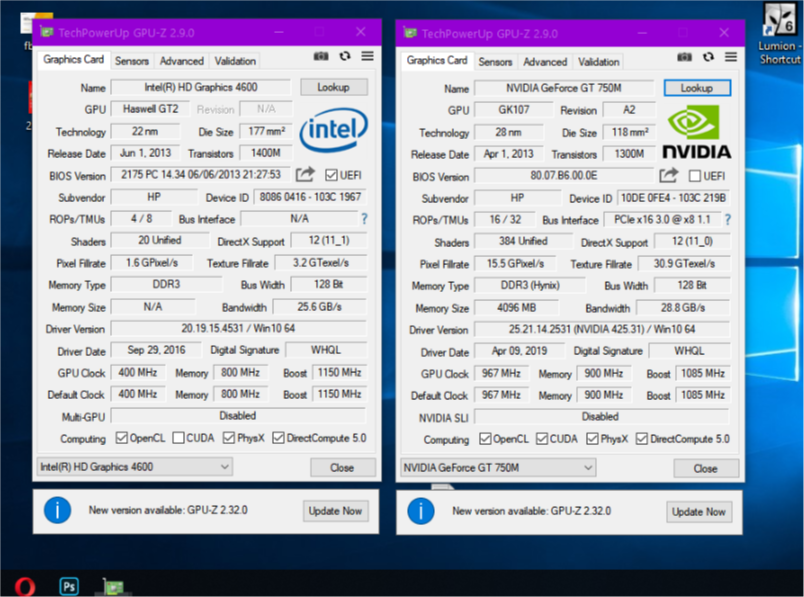This screenshot has width=804, height=597.
Task: Click Memory Type field showing DDR3 (Hynix)
Action: click(530, 285)
